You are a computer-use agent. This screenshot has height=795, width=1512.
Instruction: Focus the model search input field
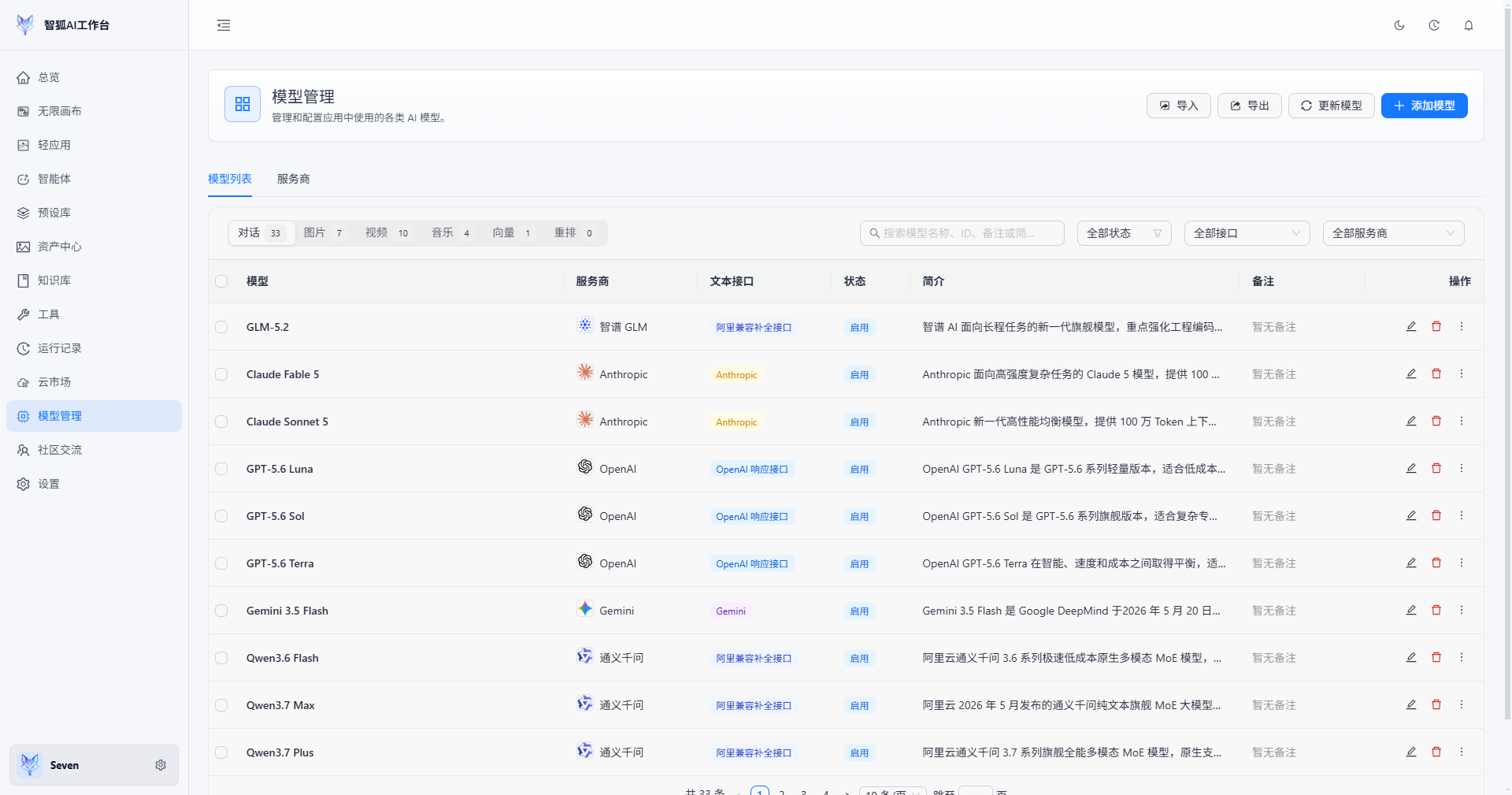point(962,233)
